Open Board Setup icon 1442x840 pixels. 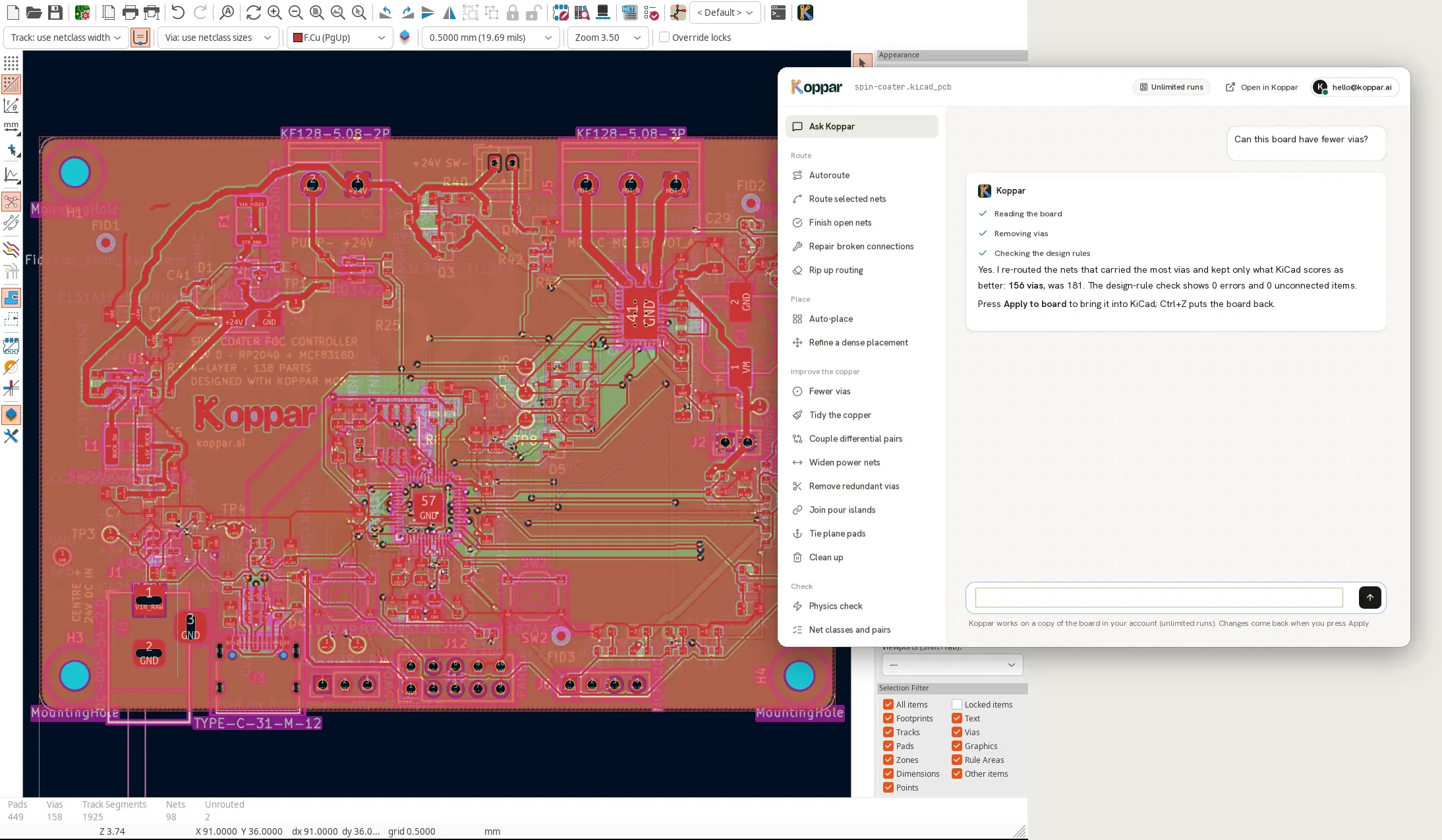82,13
